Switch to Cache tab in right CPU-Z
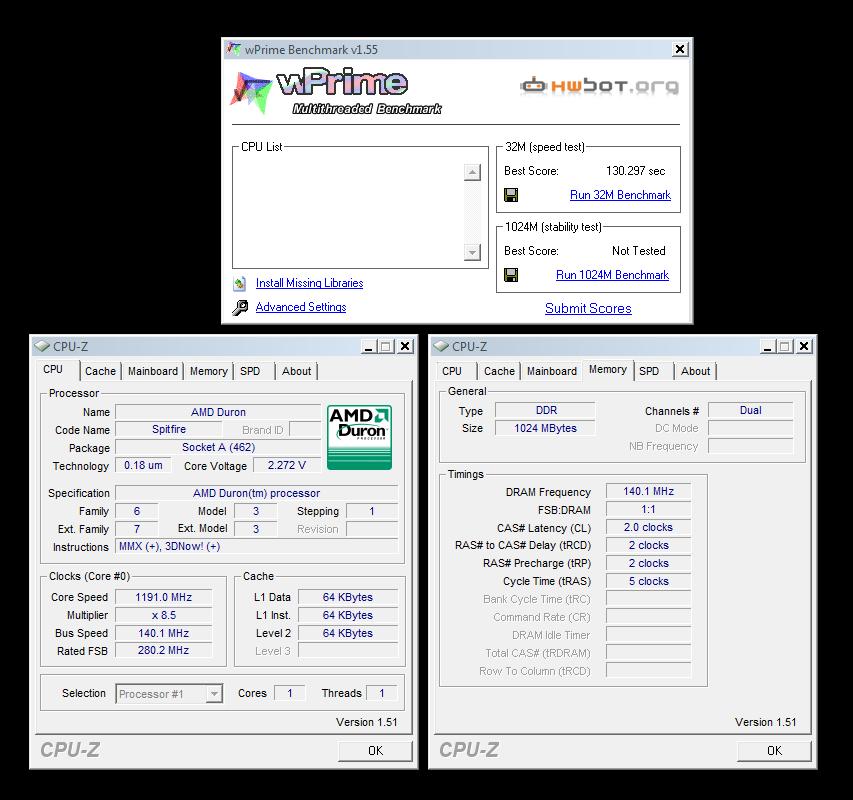Viewport: 853px width, 800px height. click(499, 371)
